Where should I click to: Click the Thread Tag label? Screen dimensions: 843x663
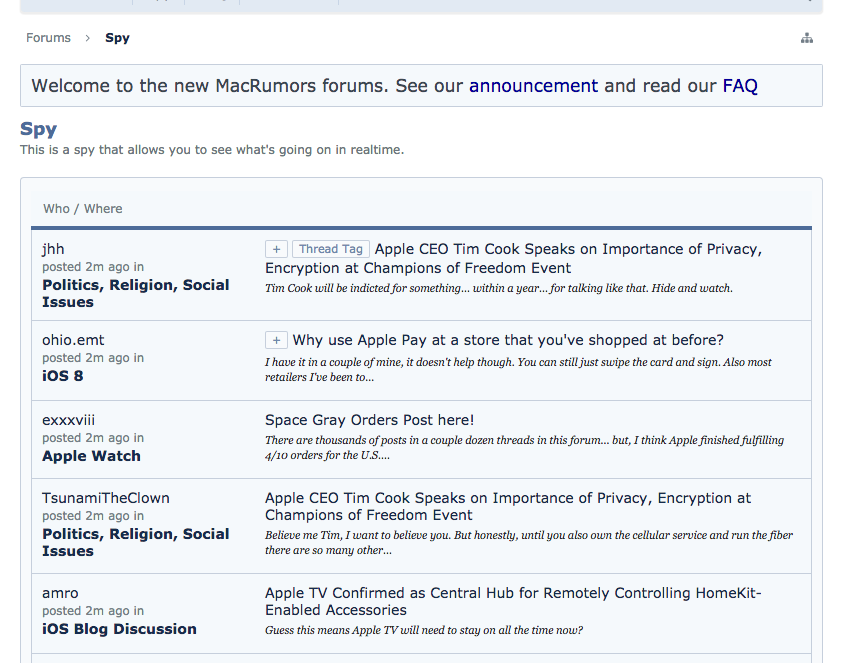pos(331,249)
